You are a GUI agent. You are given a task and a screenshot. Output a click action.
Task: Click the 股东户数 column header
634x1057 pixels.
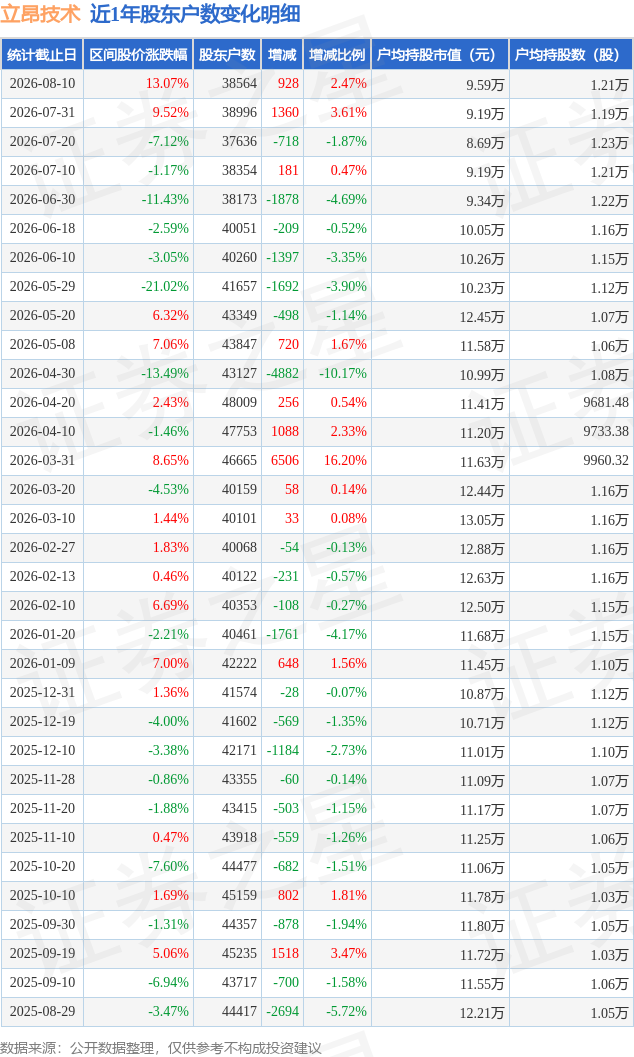click(x=227, y=55)
